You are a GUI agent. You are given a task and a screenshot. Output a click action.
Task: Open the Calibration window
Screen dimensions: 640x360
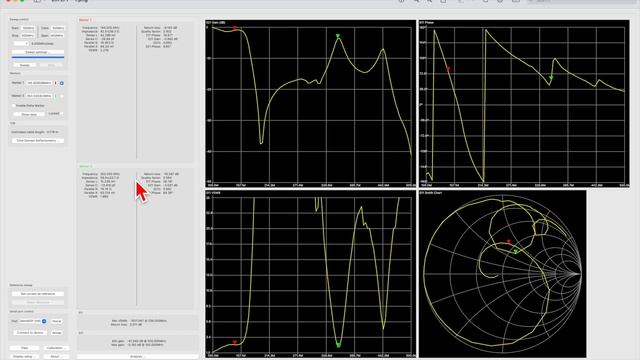[x=55, y=348]
